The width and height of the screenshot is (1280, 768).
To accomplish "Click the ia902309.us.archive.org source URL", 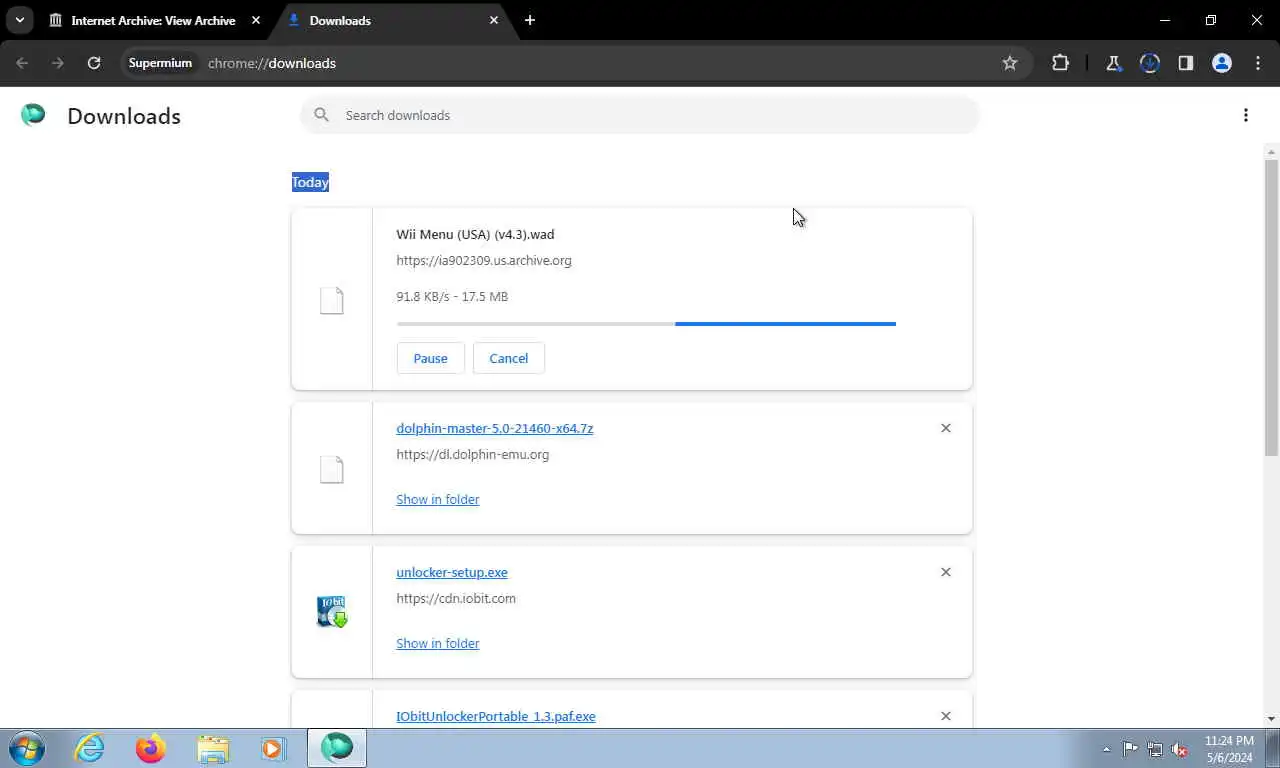I will click(484, 260).
